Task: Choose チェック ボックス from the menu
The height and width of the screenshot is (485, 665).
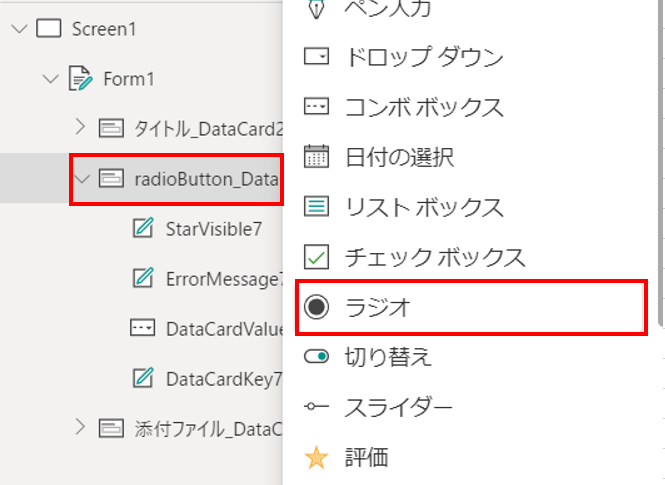Action: click(434, 257)
